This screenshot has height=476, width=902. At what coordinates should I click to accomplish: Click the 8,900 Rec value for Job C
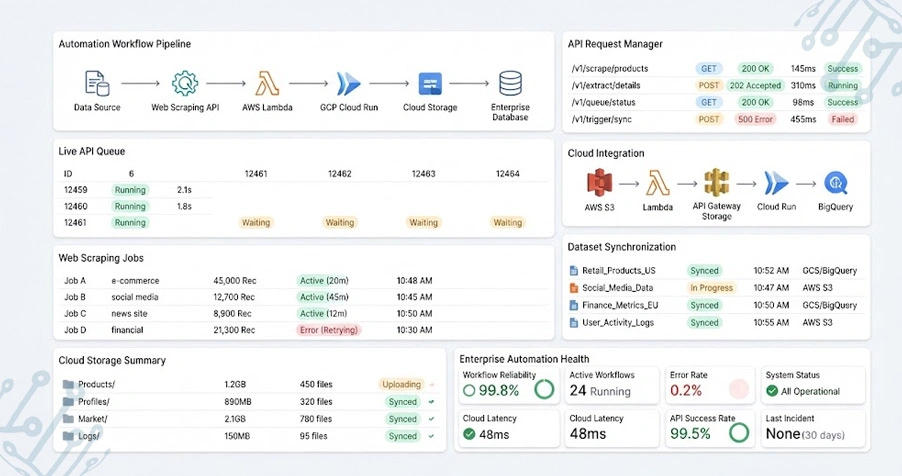click(x=232, y=314)
